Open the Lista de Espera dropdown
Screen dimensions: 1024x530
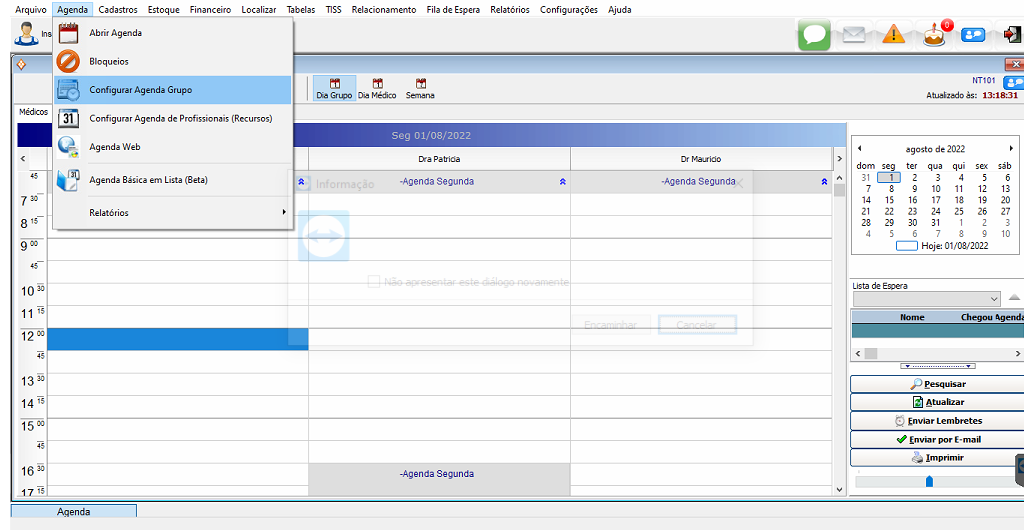click(x=993, y=299)
